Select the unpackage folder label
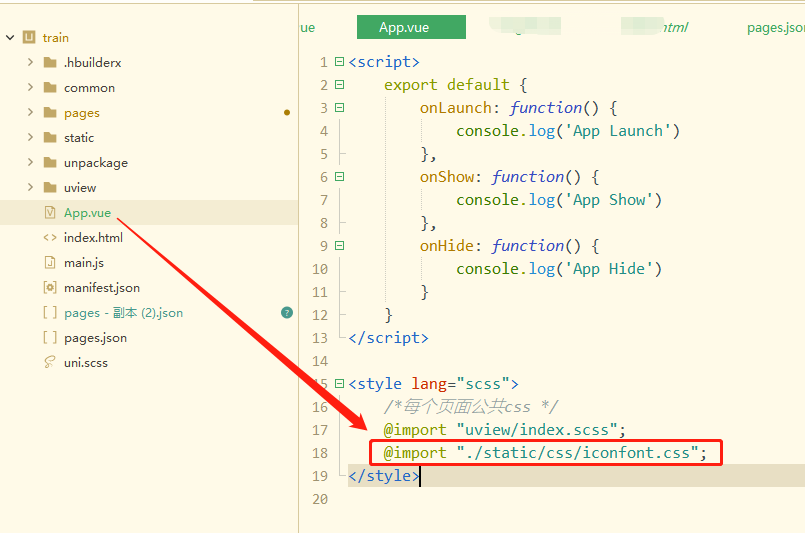Image resolution: width=805 pixels, height=533 pixels. coord(96,163)
